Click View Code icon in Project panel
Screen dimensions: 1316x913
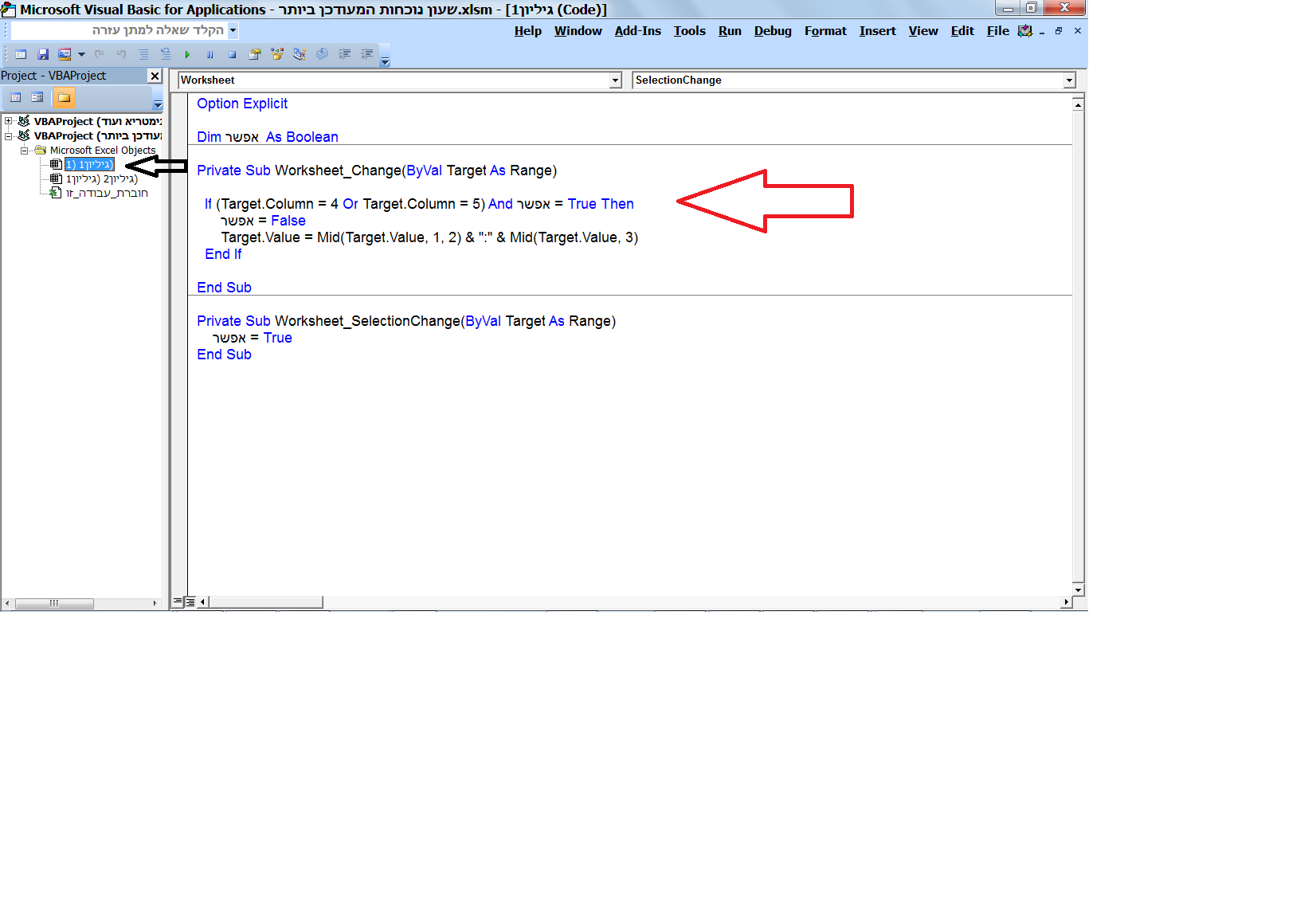pos(15,97)
